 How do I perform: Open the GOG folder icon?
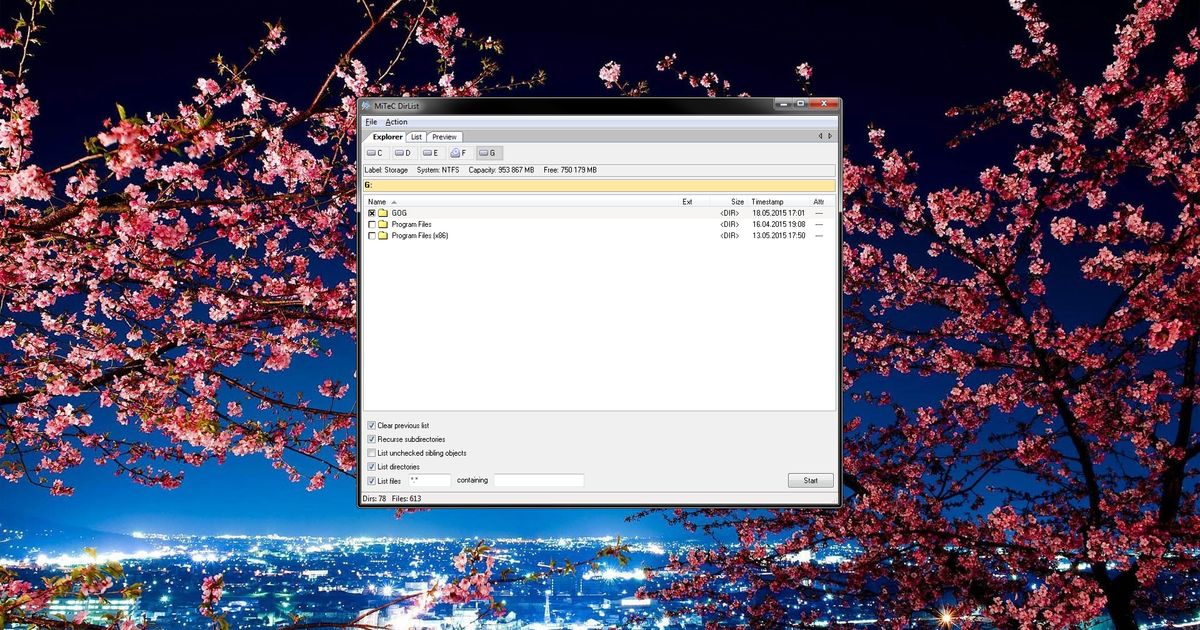[x=382, y=212]
